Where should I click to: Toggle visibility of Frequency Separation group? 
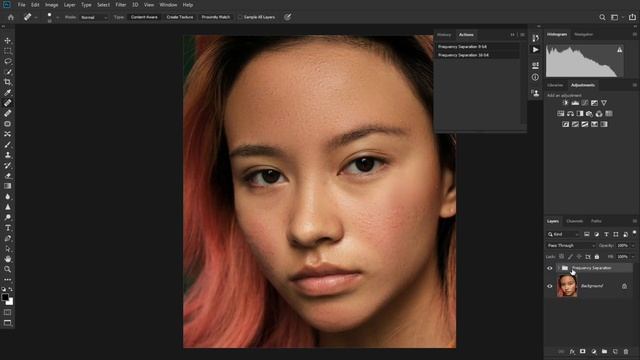pos(549,268)
